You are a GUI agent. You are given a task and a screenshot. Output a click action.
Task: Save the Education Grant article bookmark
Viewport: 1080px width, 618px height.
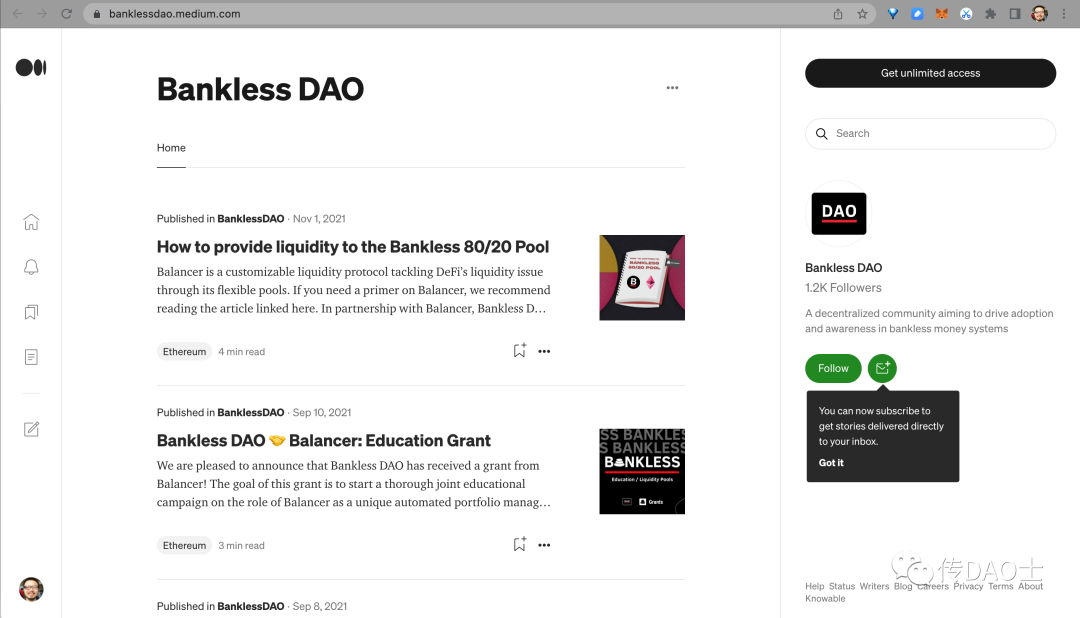(x=519, y=544)
